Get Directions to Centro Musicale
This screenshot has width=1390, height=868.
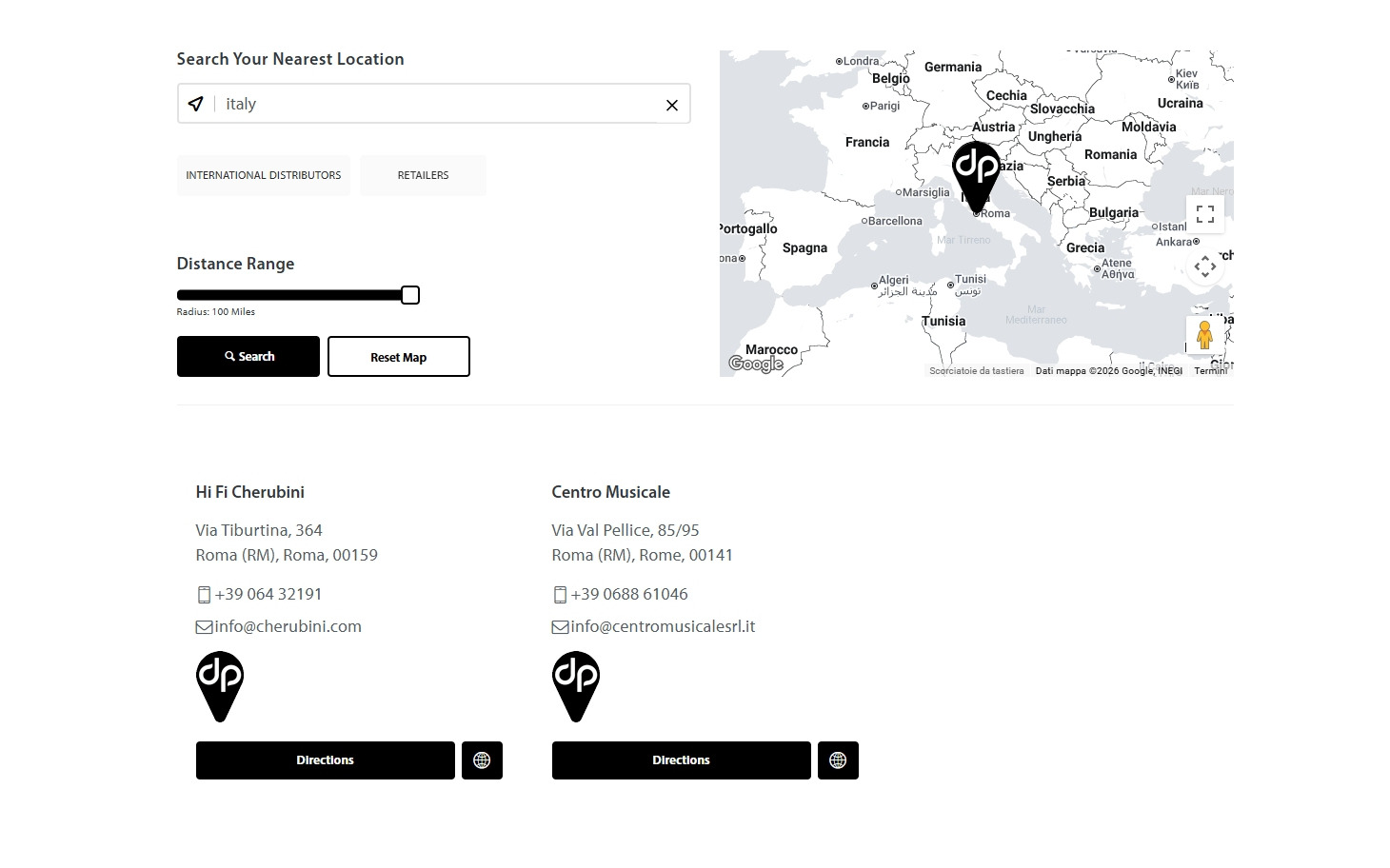click(681, 760)
